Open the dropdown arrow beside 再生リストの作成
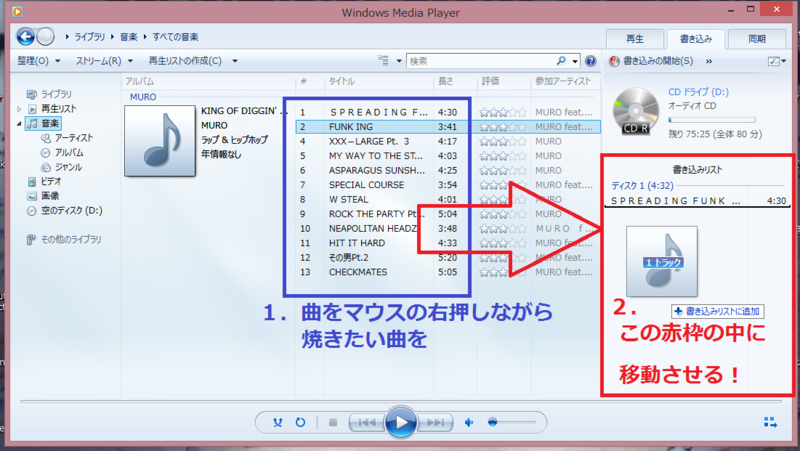Screen dimensions: 800x451 click(x=235, y=61)
